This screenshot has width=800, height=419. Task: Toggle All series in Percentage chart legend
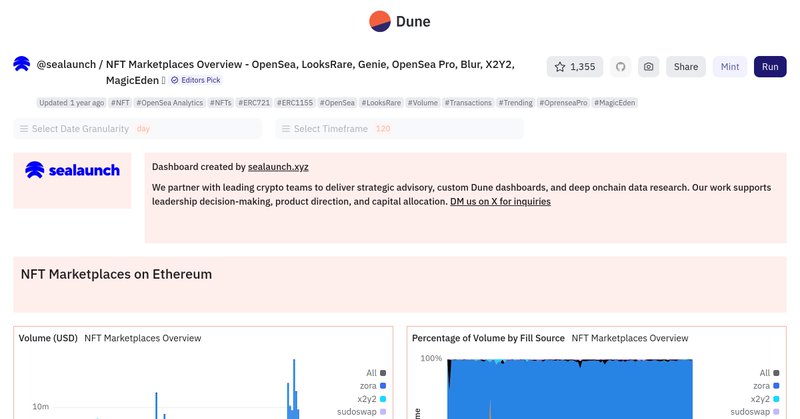[x=769, y=373]
